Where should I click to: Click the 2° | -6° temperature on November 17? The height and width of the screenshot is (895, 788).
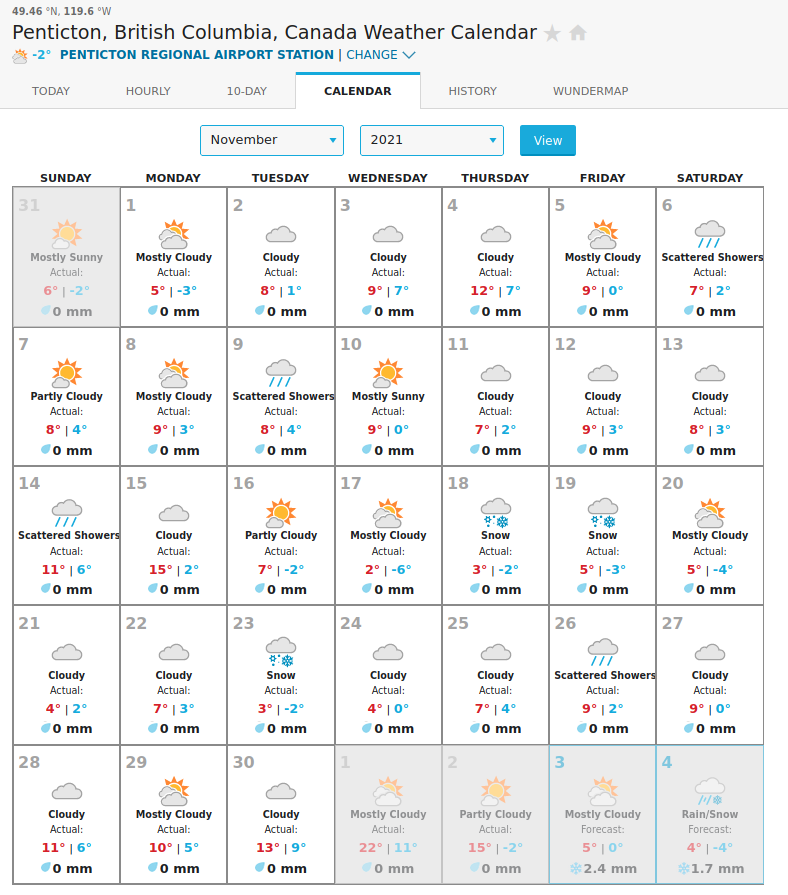point(388,570)
